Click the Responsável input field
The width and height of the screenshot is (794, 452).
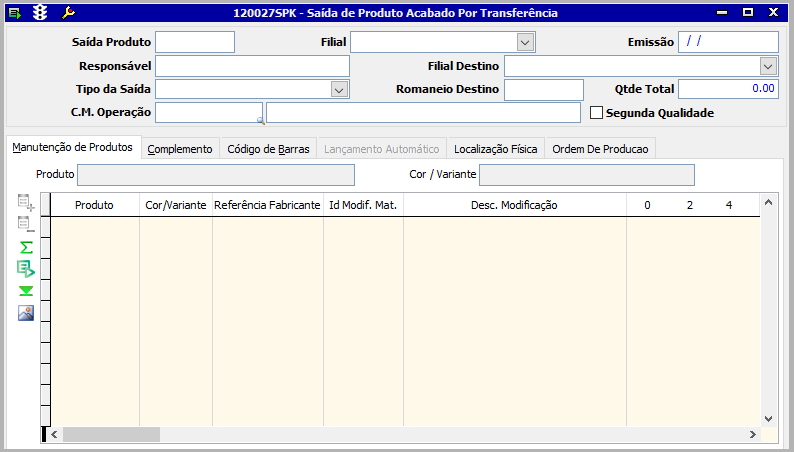click(x=252, y=66)
